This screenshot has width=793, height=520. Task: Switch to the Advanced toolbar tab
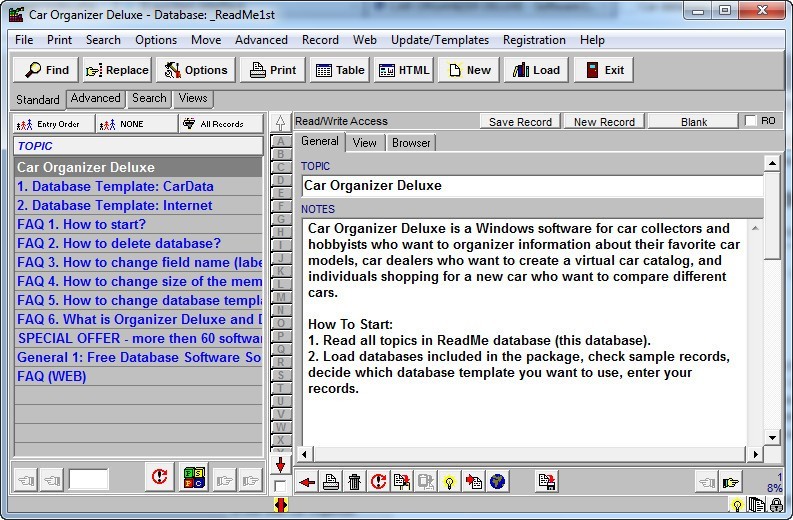coord(96,99)
